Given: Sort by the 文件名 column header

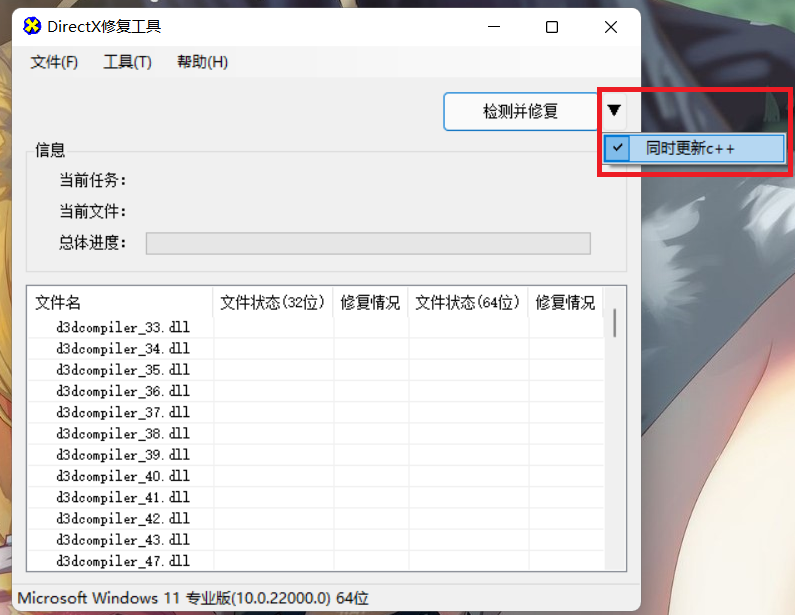Looking at the screenshot, I should 120,302.
